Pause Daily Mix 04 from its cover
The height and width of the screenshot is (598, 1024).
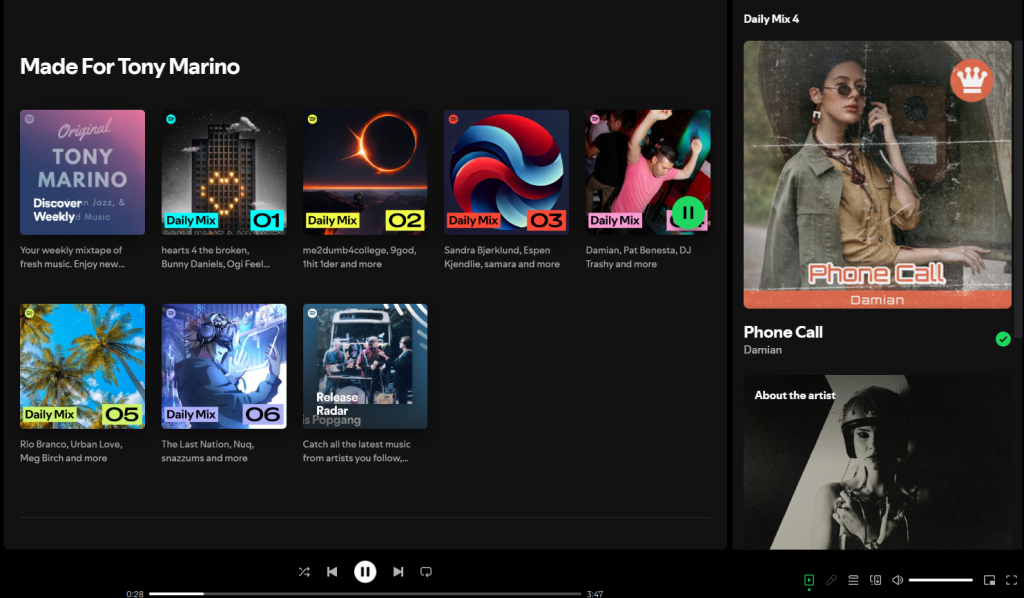(x=688, y=213)
